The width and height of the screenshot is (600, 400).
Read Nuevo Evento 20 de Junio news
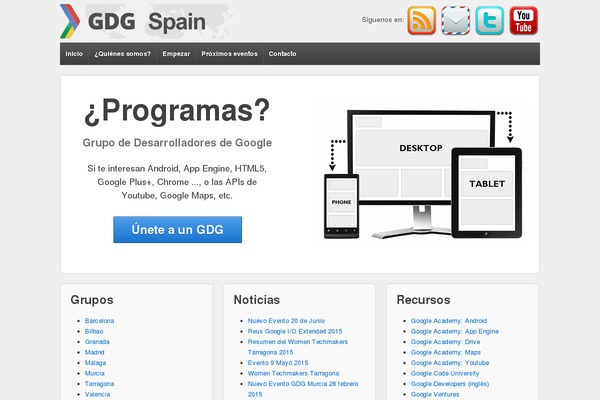pos(286,321)
